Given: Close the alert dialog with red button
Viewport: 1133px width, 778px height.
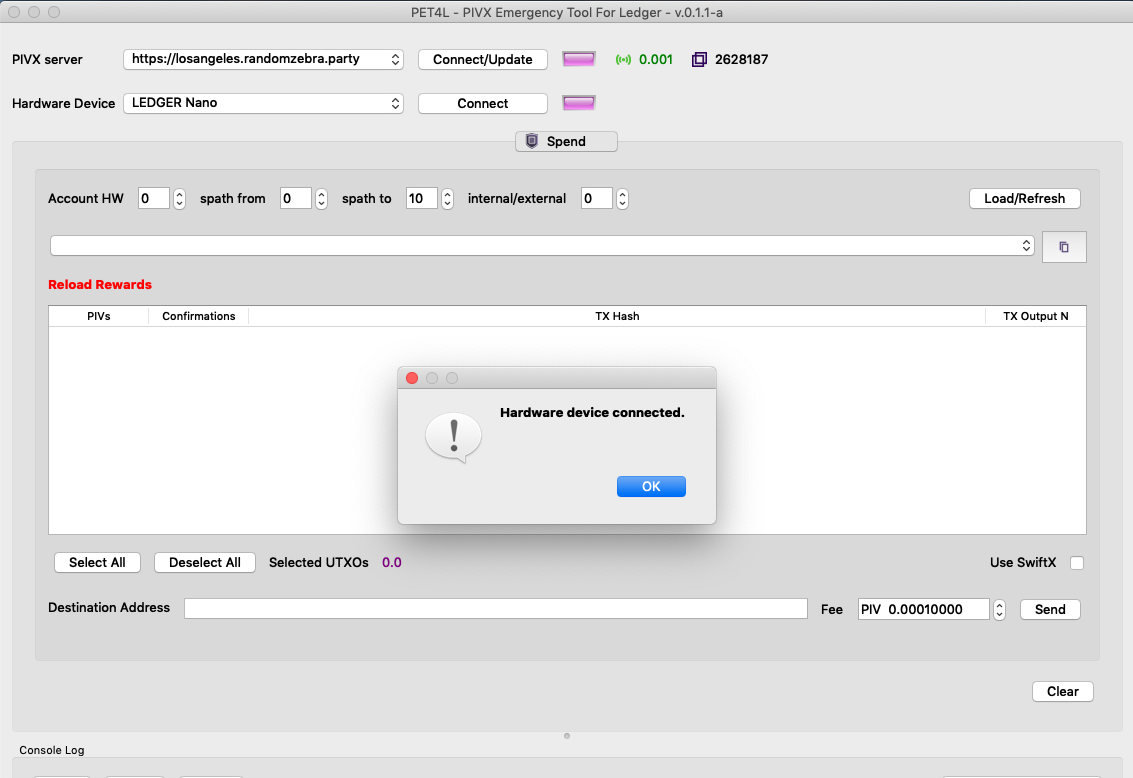Looking at the screenshot, I should 412,378.
